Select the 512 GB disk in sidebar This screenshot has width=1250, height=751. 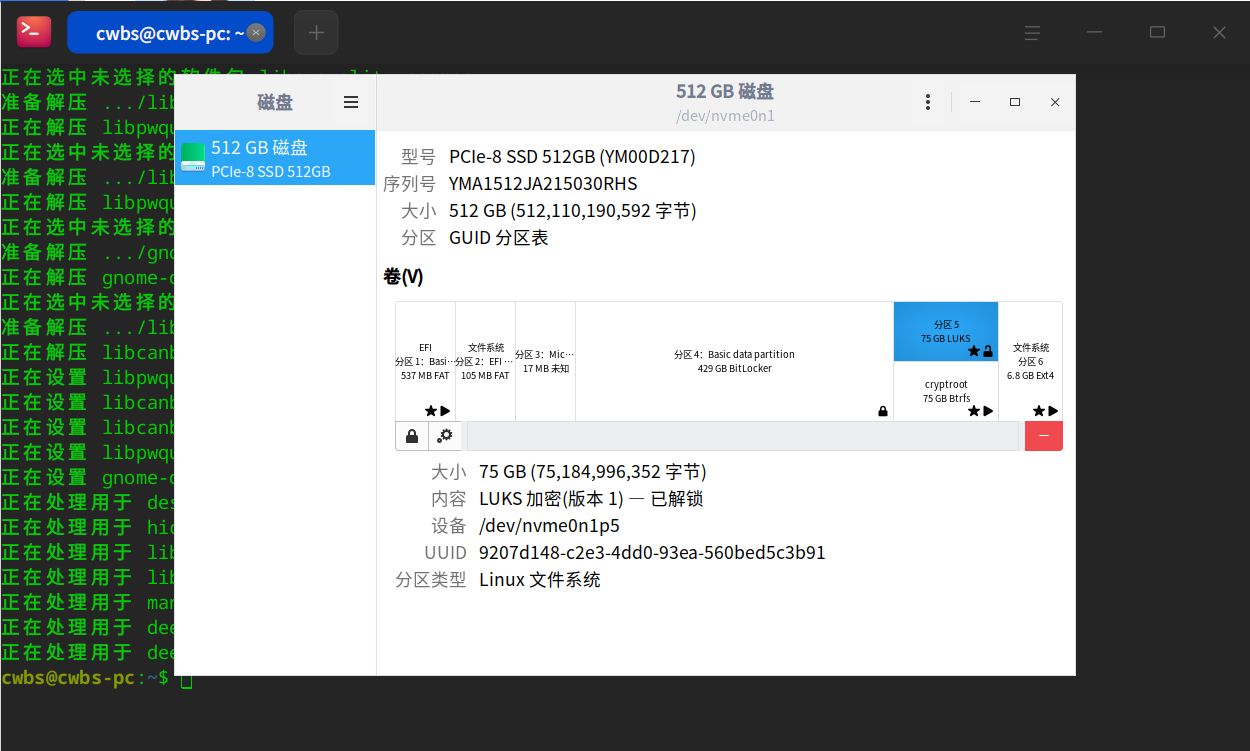(x=275, y=158)
